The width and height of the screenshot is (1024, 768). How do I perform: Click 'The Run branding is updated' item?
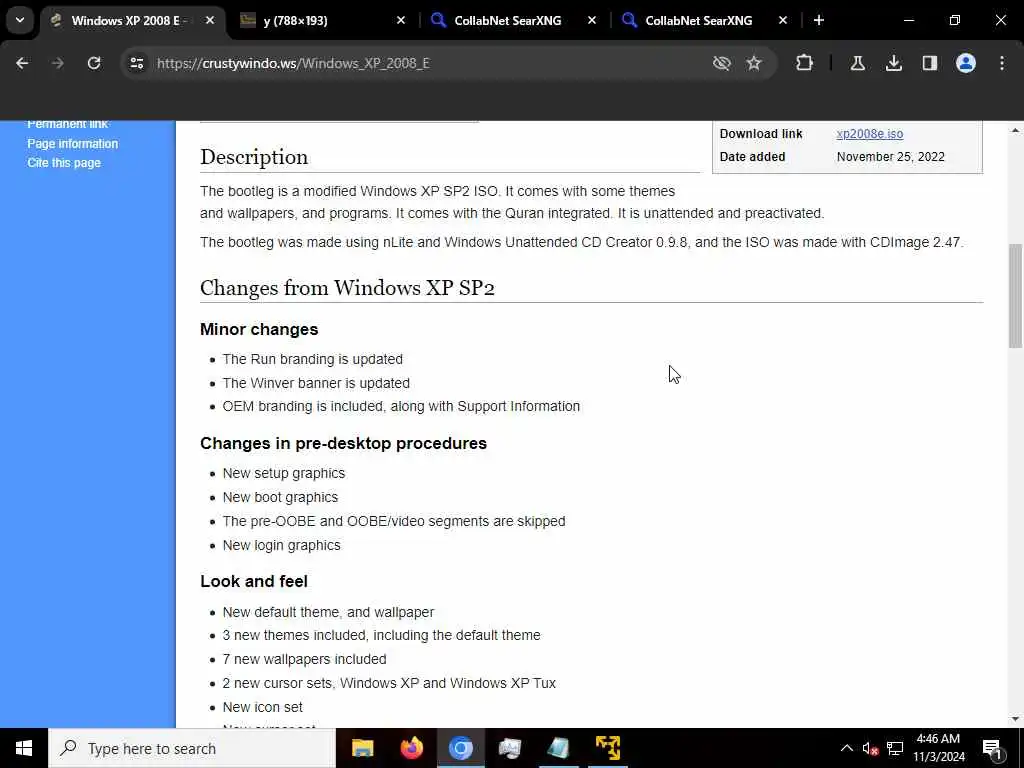(x=313, y=359)
